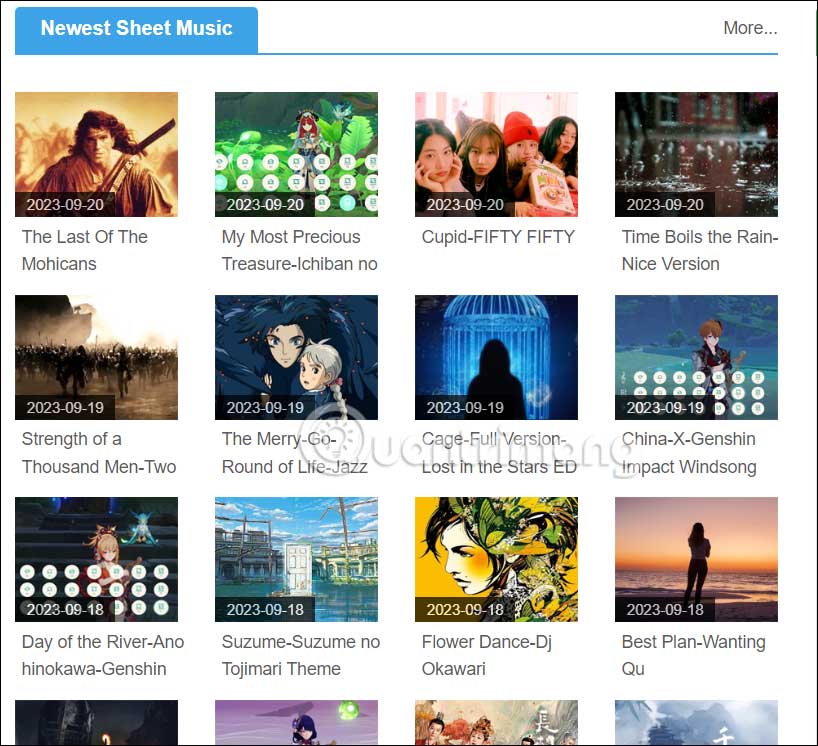Click the birdcage thumbnail for Cage-Full Version

pos(496,355)
